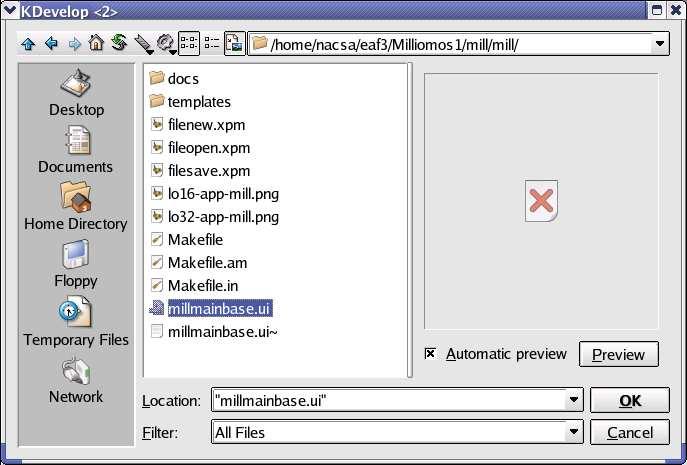The image size is (687, 465).
Task: Open Home Directory in the sidebar
Action: pos(75,207)
